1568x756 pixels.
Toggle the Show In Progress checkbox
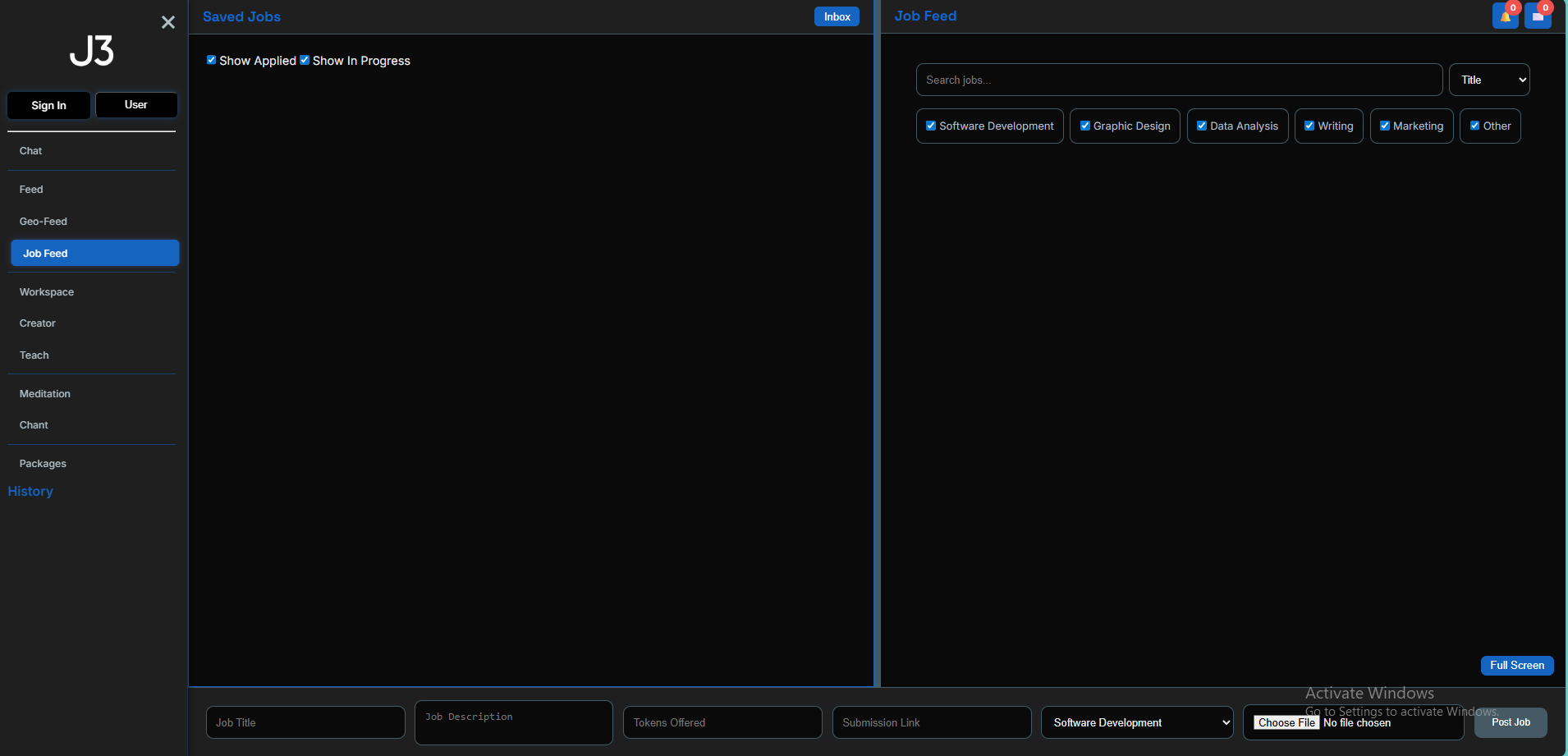[x=305, y=60]
